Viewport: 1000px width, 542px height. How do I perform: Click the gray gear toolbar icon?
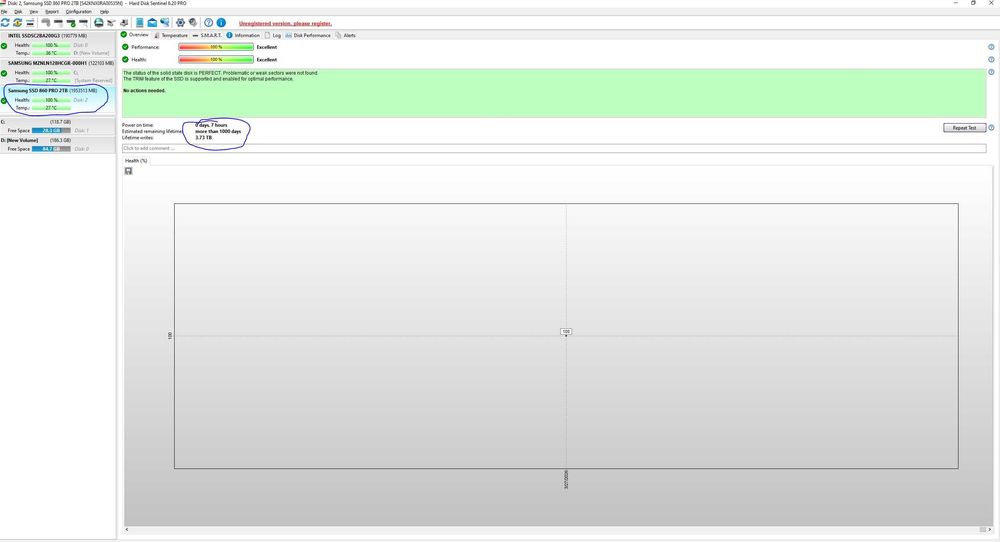[x=193, y=22]
